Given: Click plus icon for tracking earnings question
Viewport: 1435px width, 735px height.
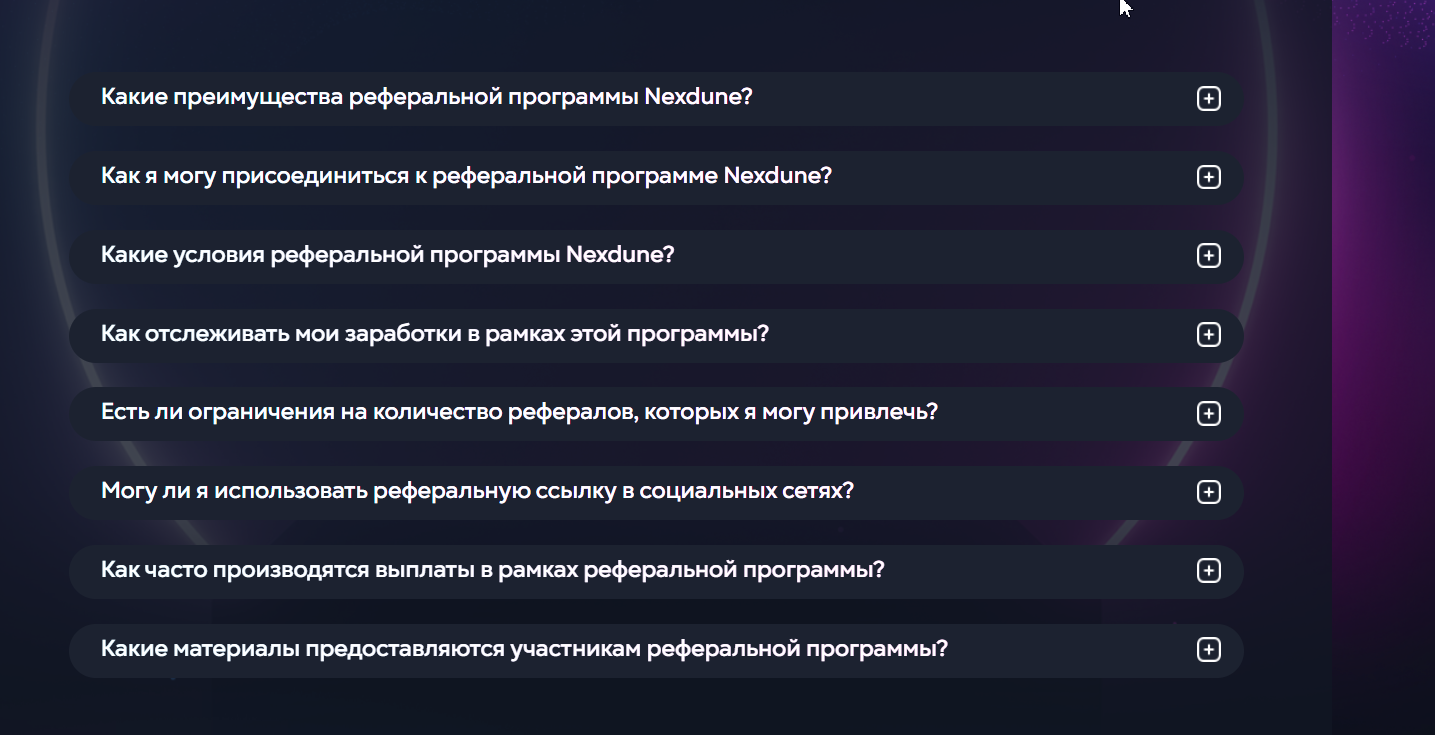Looking at the screenshot, I should pyautogui.click(x=1209, y=335).
